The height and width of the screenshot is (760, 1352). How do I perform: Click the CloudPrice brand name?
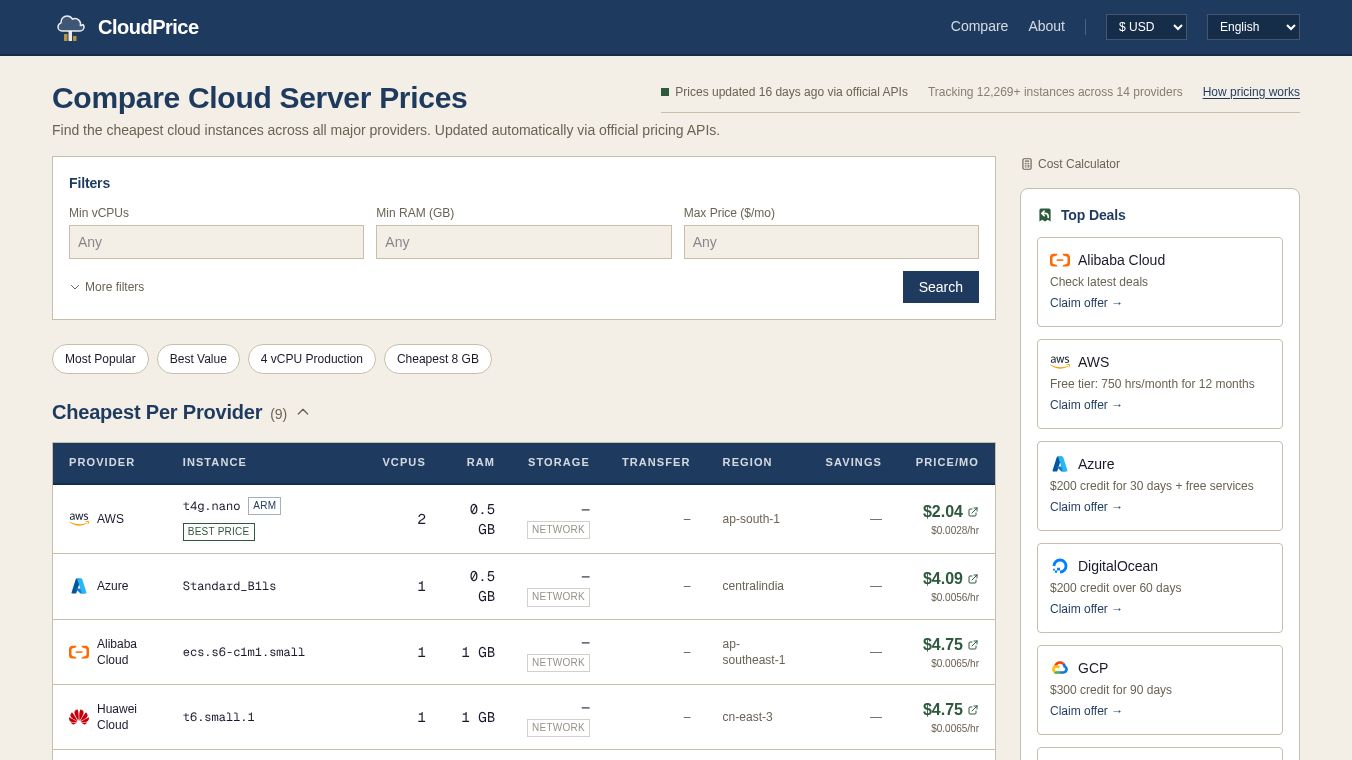148,27
